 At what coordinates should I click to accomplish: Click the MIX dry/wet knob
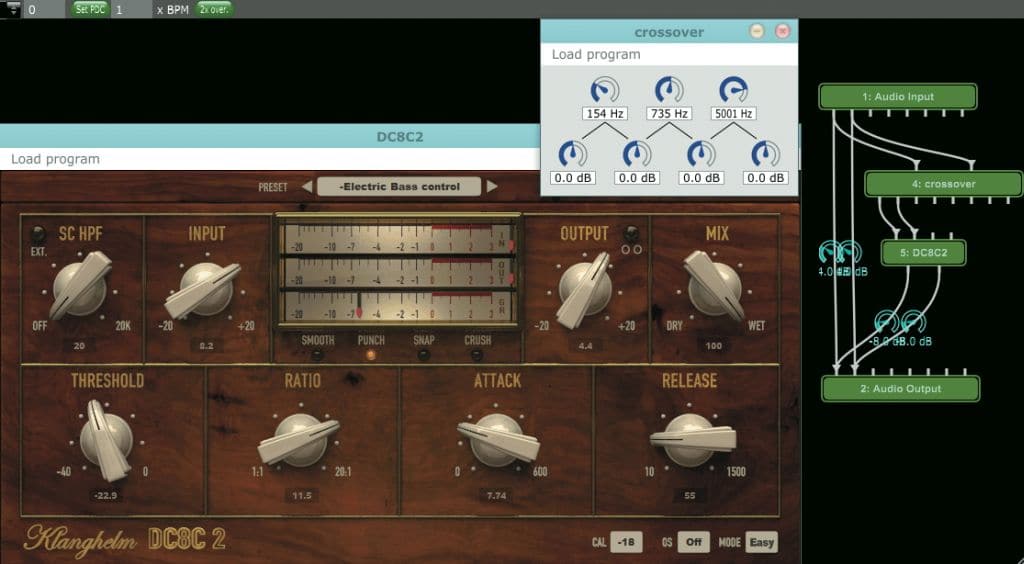(714, 287)
